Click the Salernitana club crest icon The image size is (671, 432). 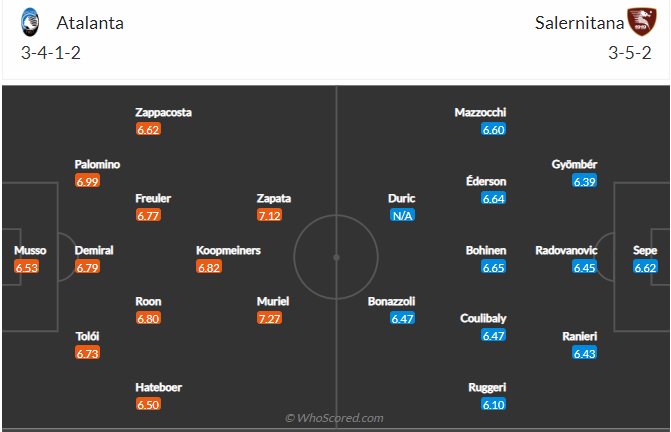point(640,22)
